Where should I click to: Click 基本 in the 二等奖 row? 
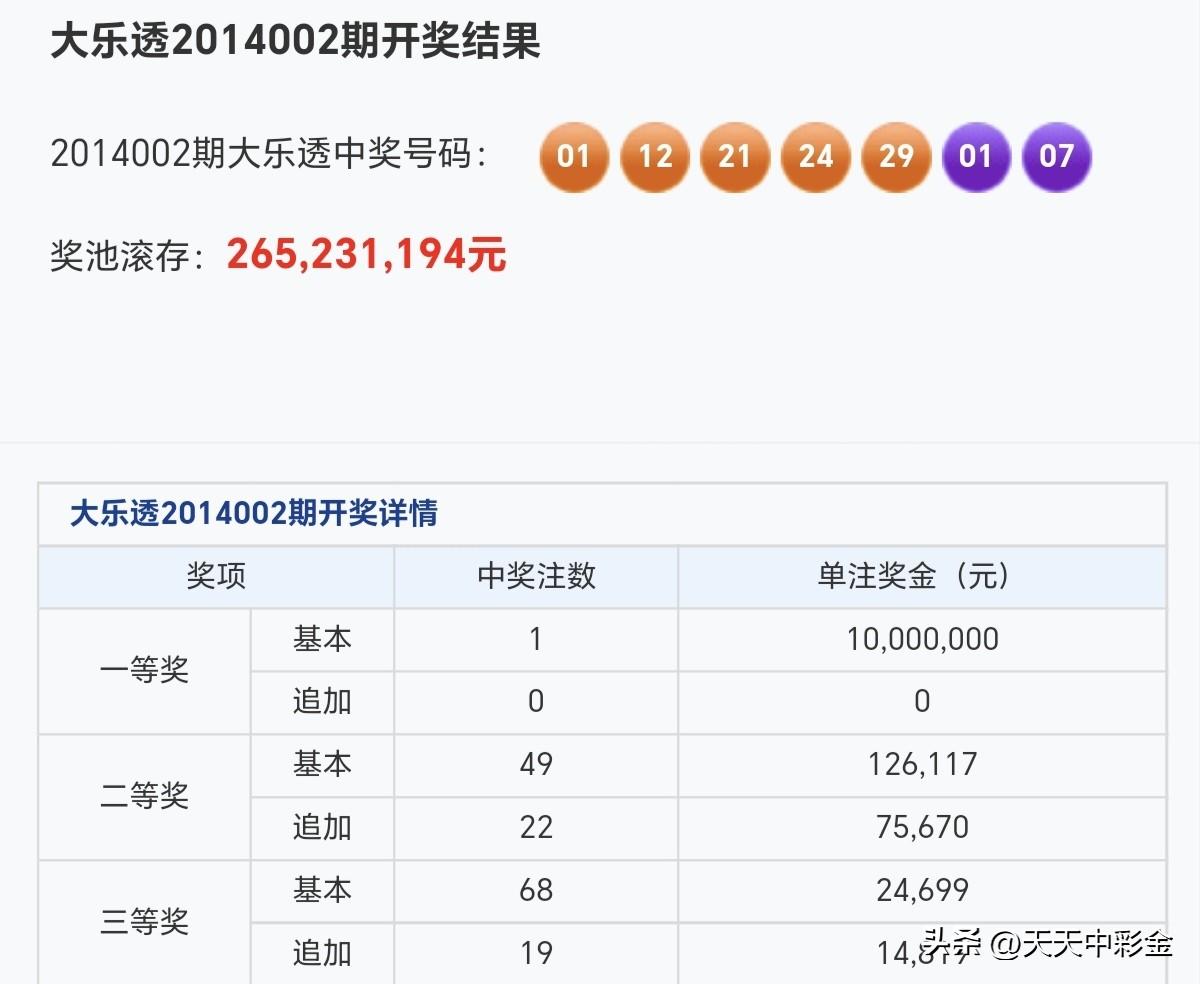tap(322, 764)
